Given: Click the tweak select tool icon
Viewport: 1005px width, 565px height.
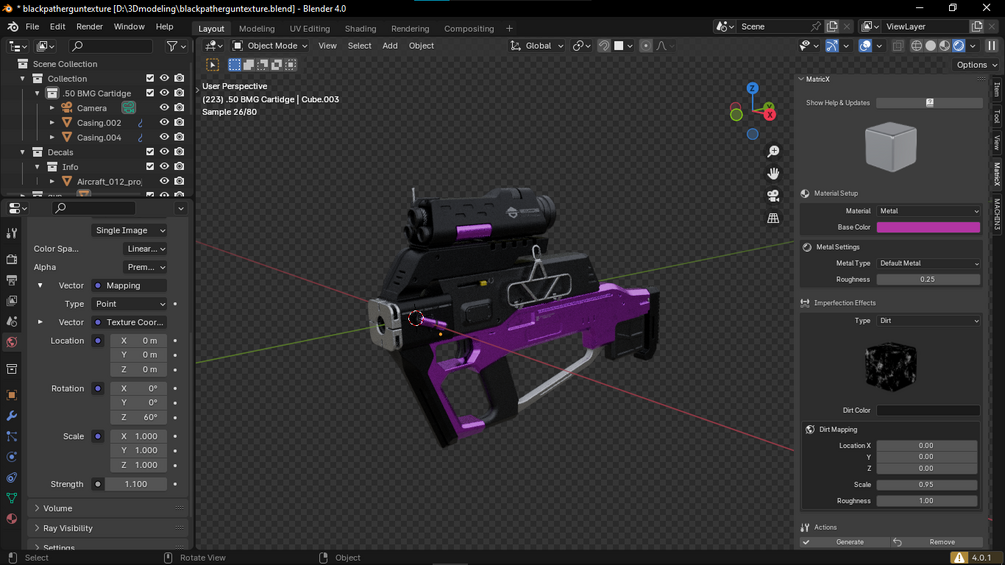Looking at the screenshot, I should [212, 65].
